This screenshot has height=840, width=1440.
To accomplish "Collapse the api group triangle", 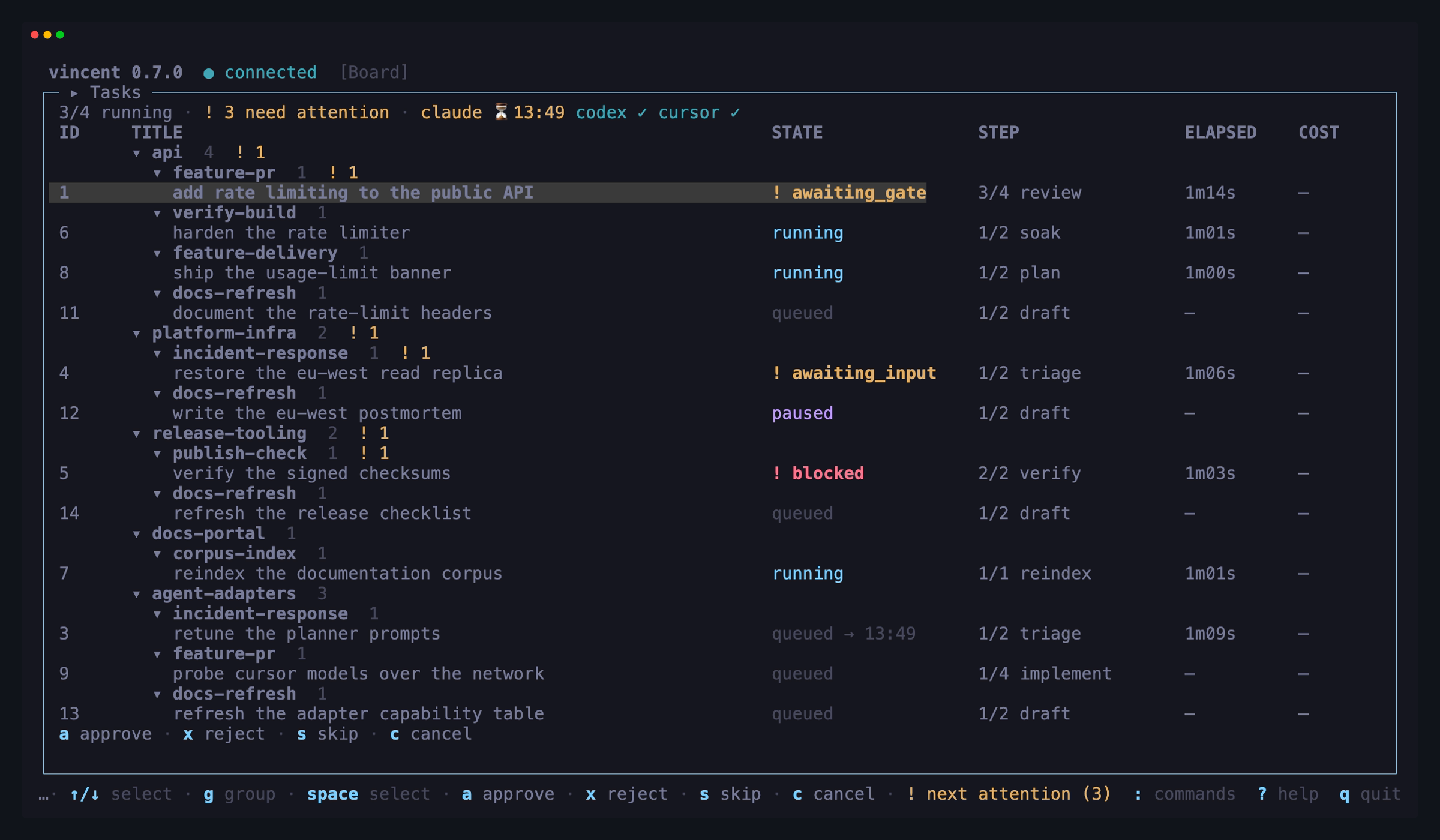I will pos(137,154).
